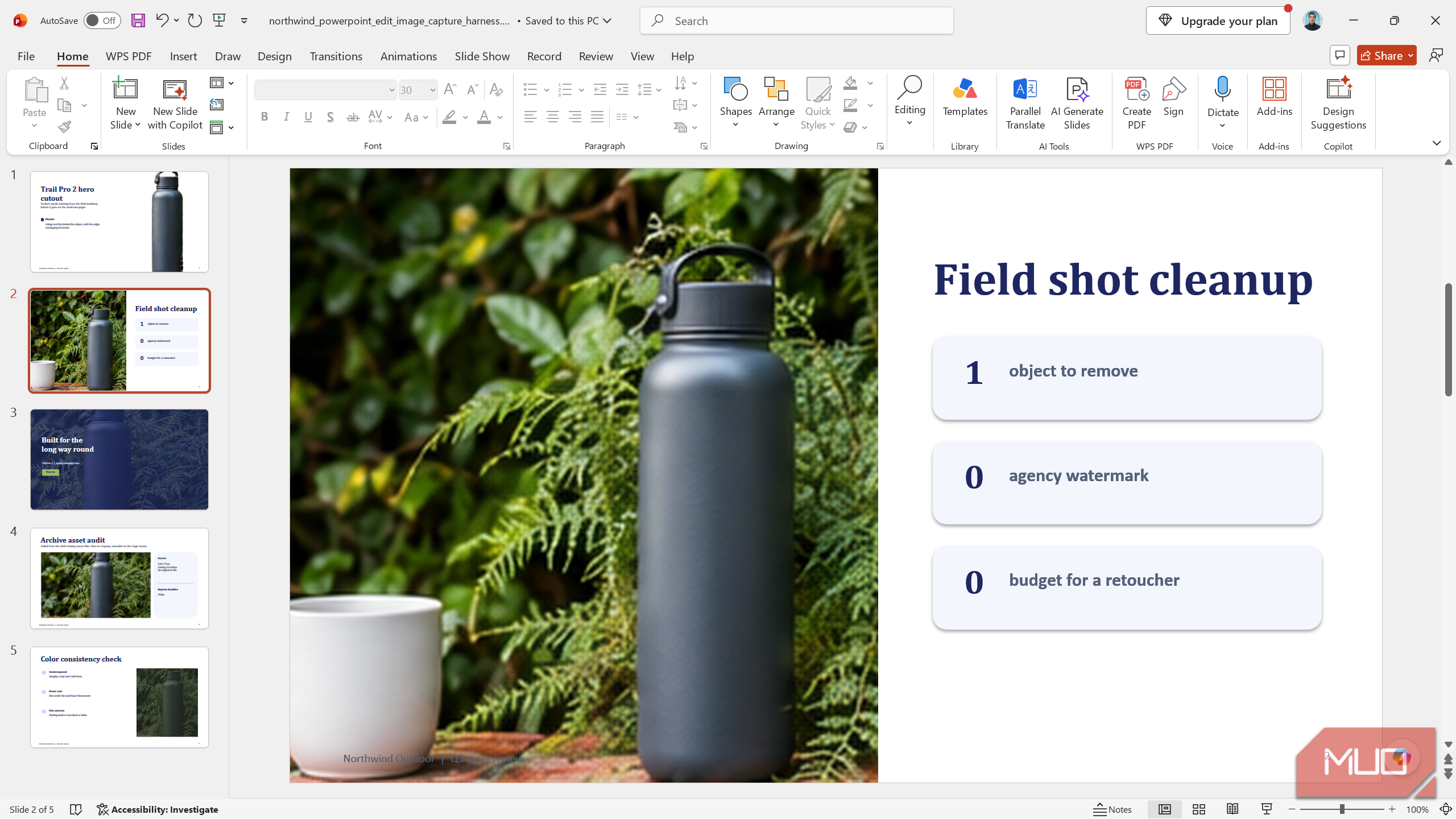The height and width of the screenshot is (819, 1456).
Task: Click the Format Painter brush icon
Action: (64, 127)
